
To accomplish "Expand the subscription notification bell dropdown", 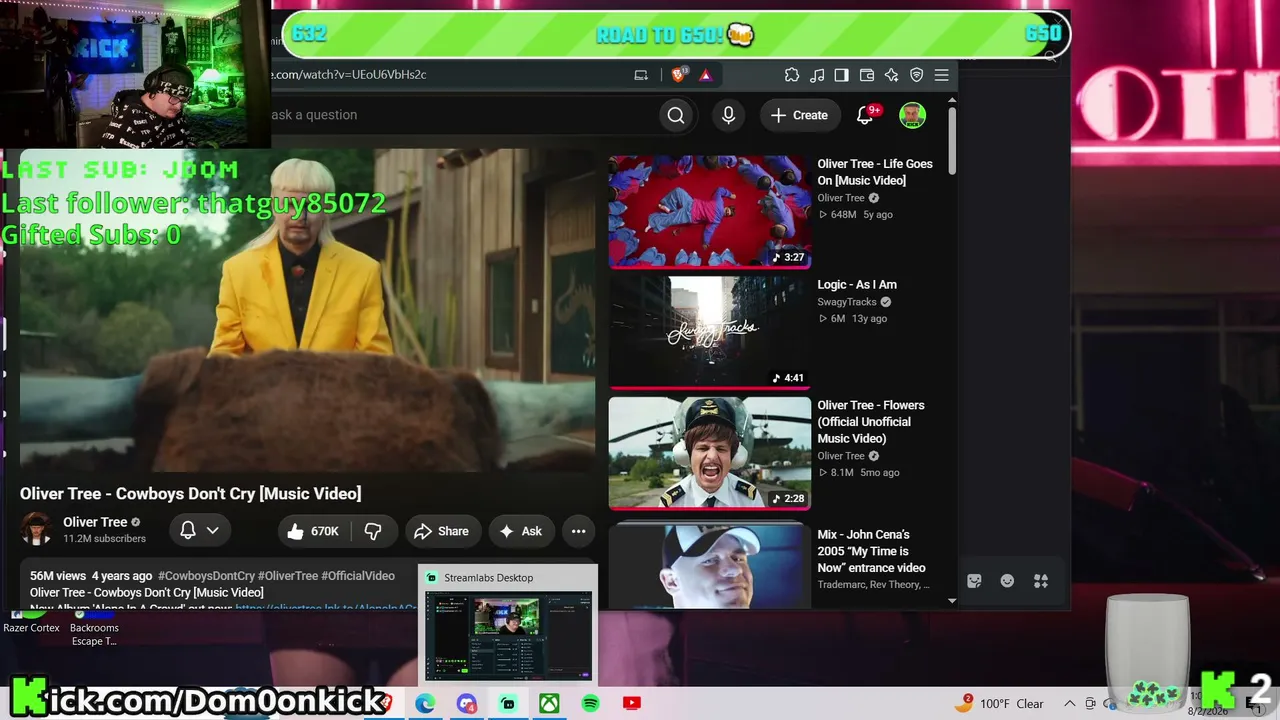I will pos(199,531).
